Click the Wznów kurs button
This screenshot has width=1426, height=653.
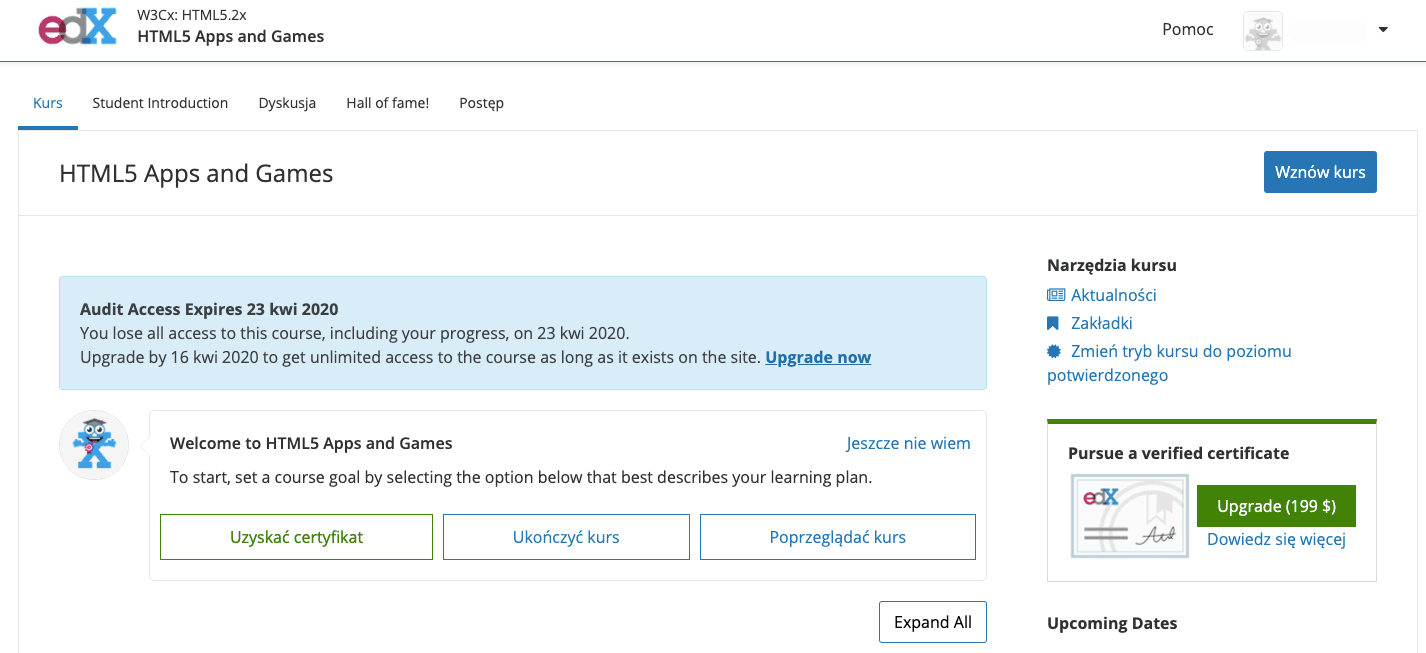click(x=1320, y=172)
